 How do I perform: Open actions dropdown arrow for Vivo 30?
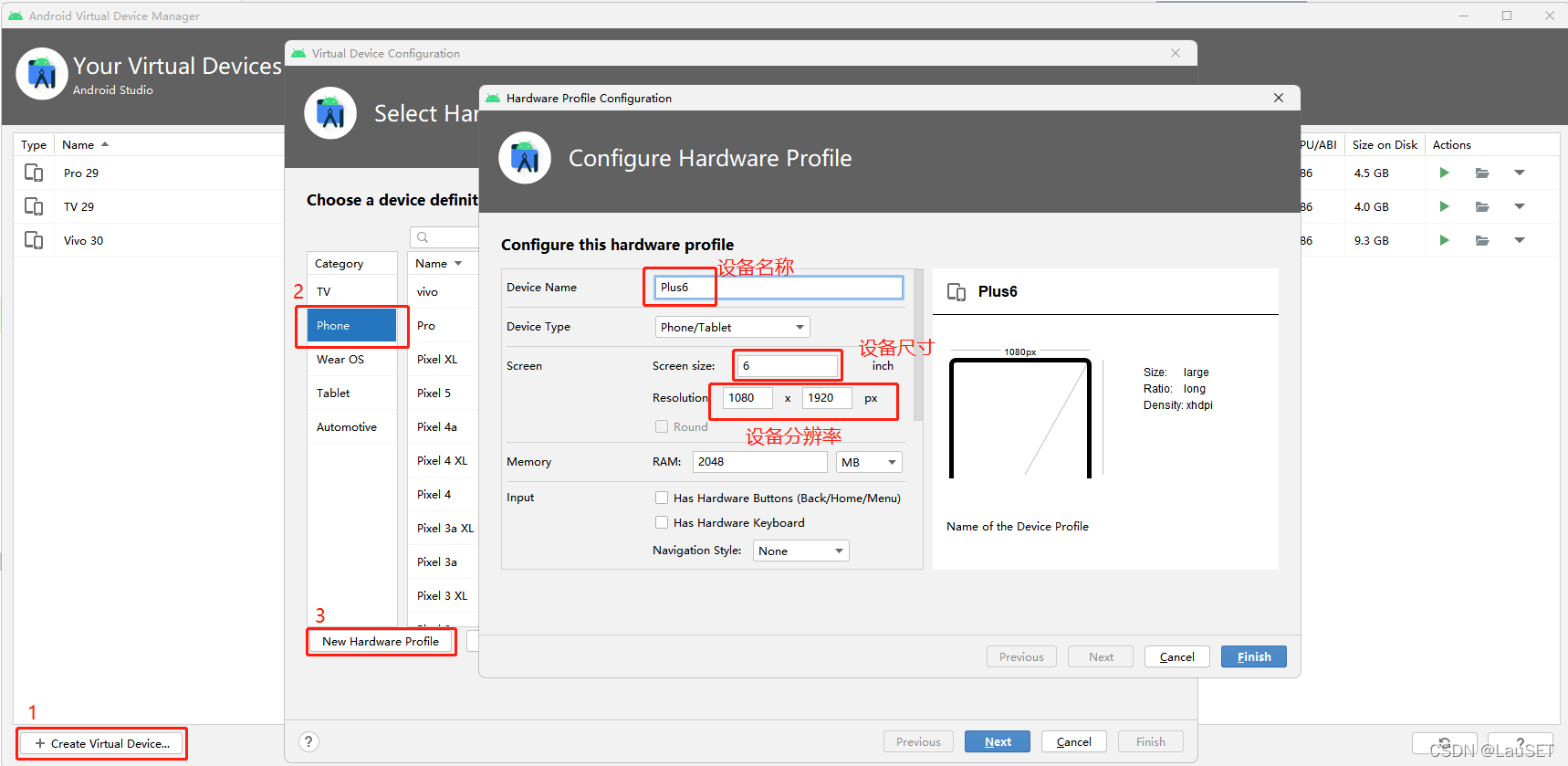pos(1520,240)
